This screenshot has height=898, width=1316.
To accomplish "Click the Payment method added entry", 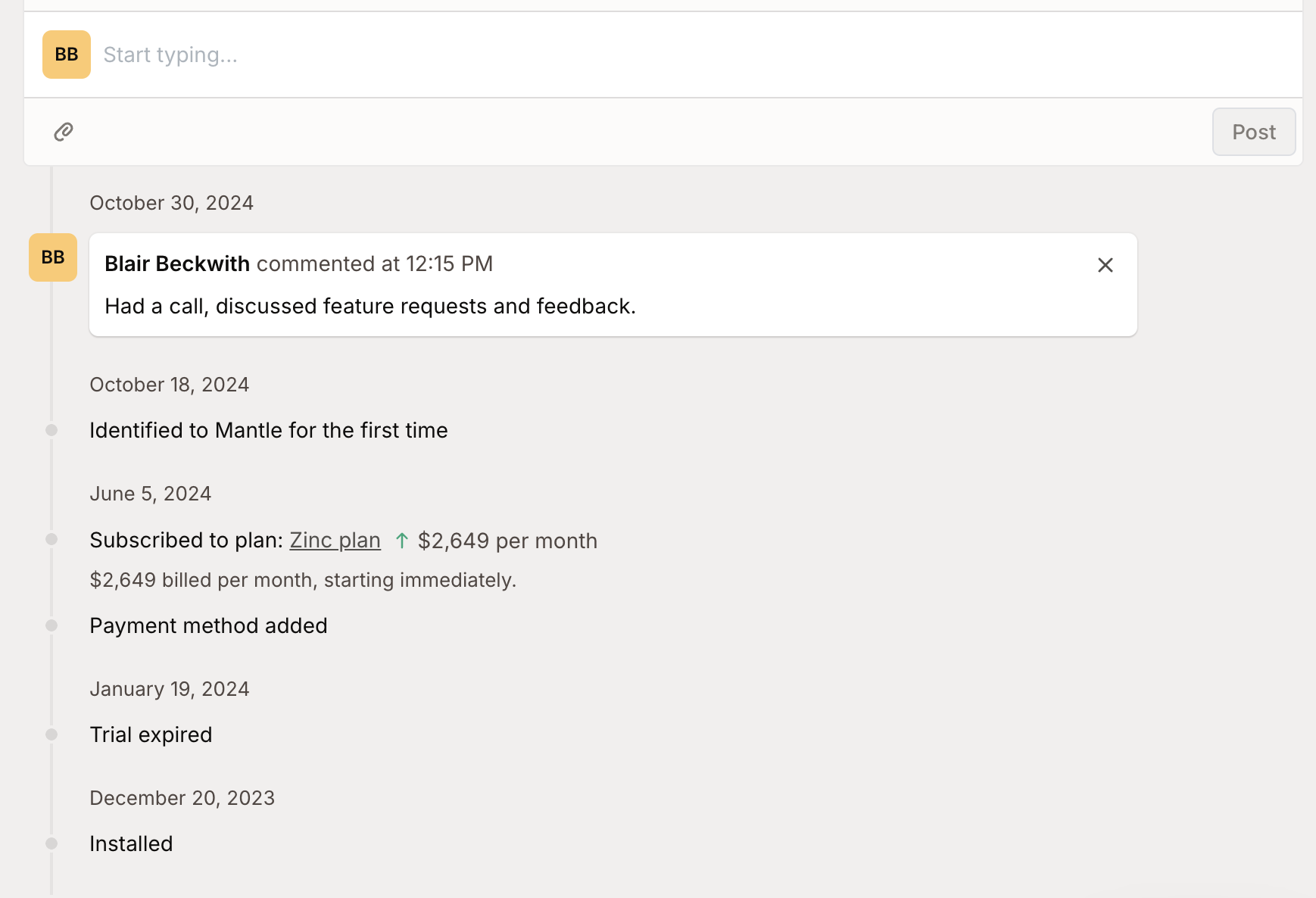I will point(208,625).
